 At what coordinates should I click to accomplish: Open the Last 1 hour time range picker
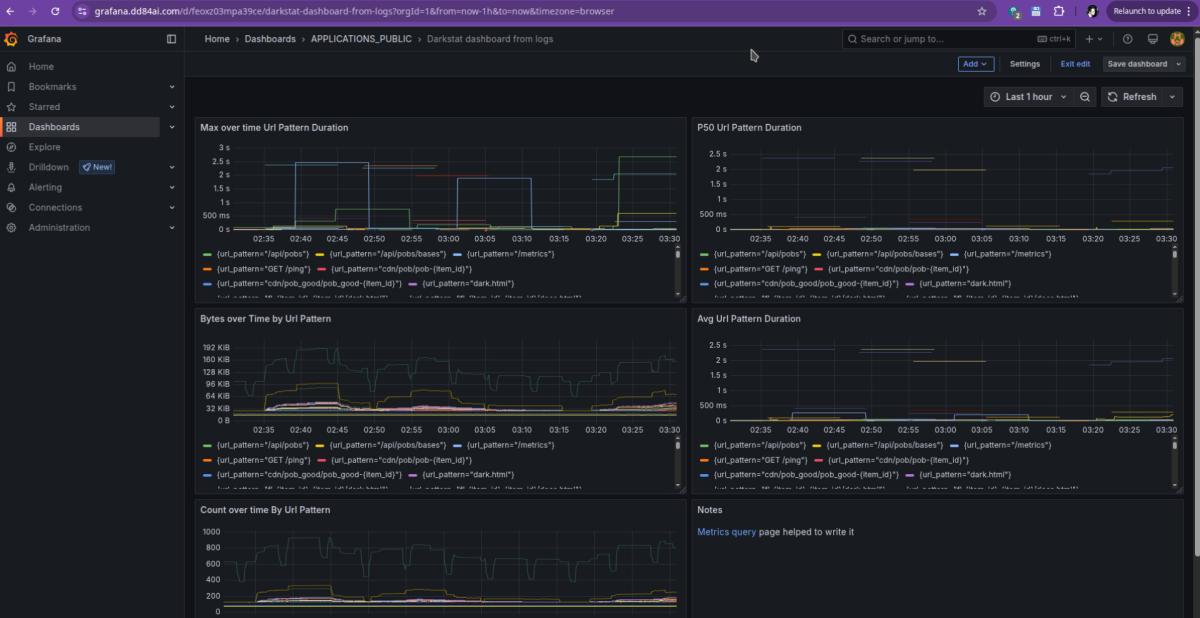1028,97
